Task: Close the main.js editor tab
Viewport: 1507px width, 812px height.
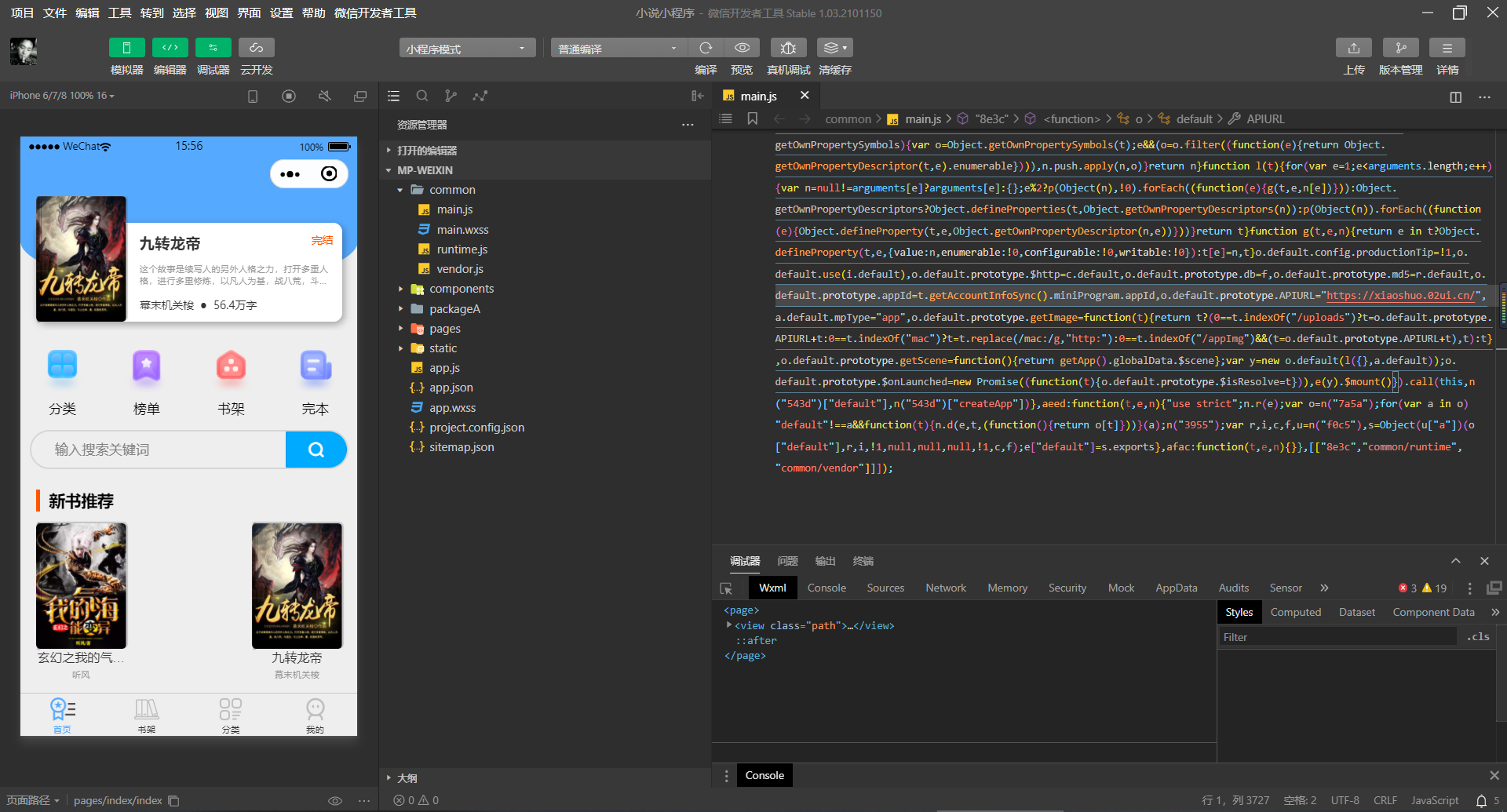Action: click(805, 95)
